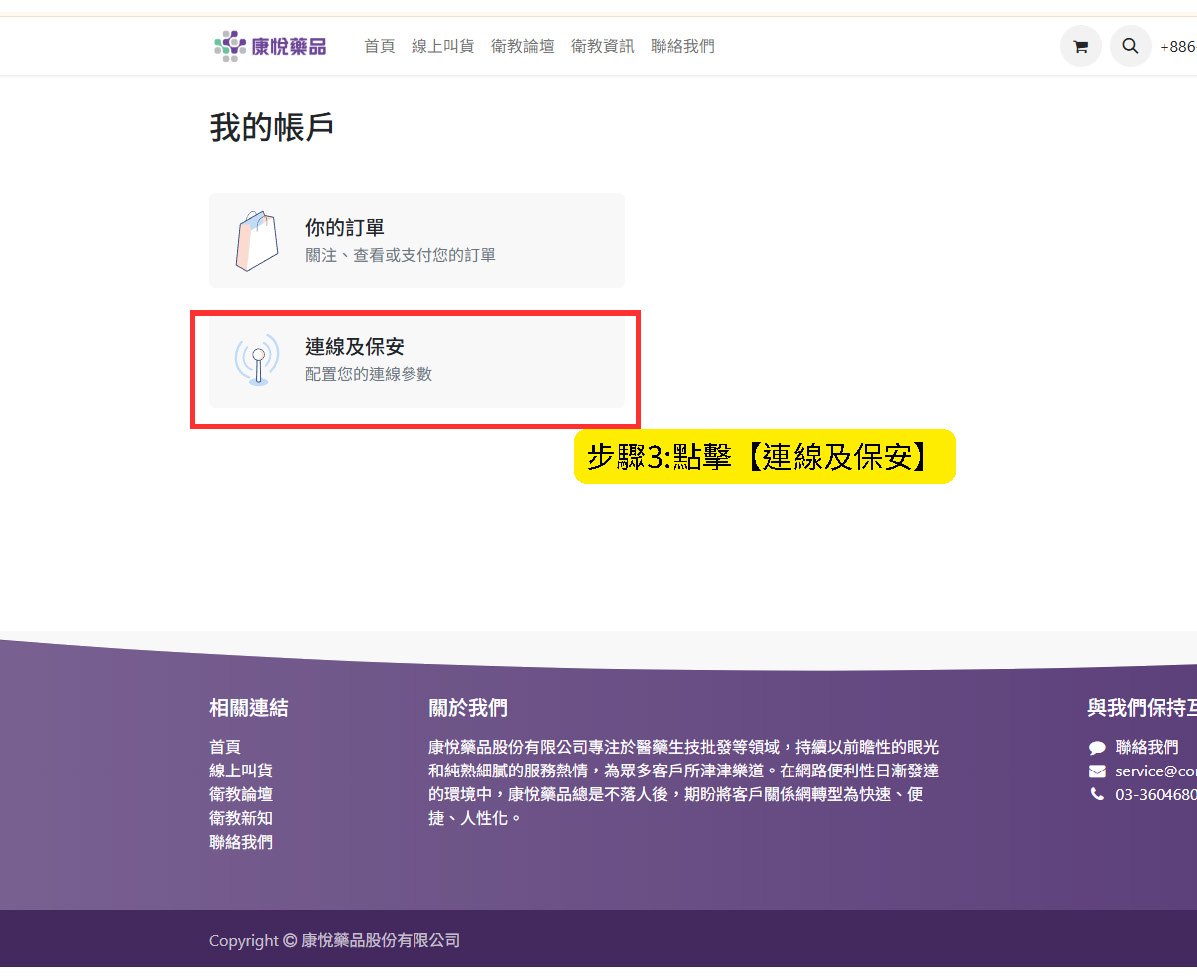Click the Copyright 康悅藥品股份有限公司 text
Viewport: 1197px width, 979px height.
tap(334, 941)
